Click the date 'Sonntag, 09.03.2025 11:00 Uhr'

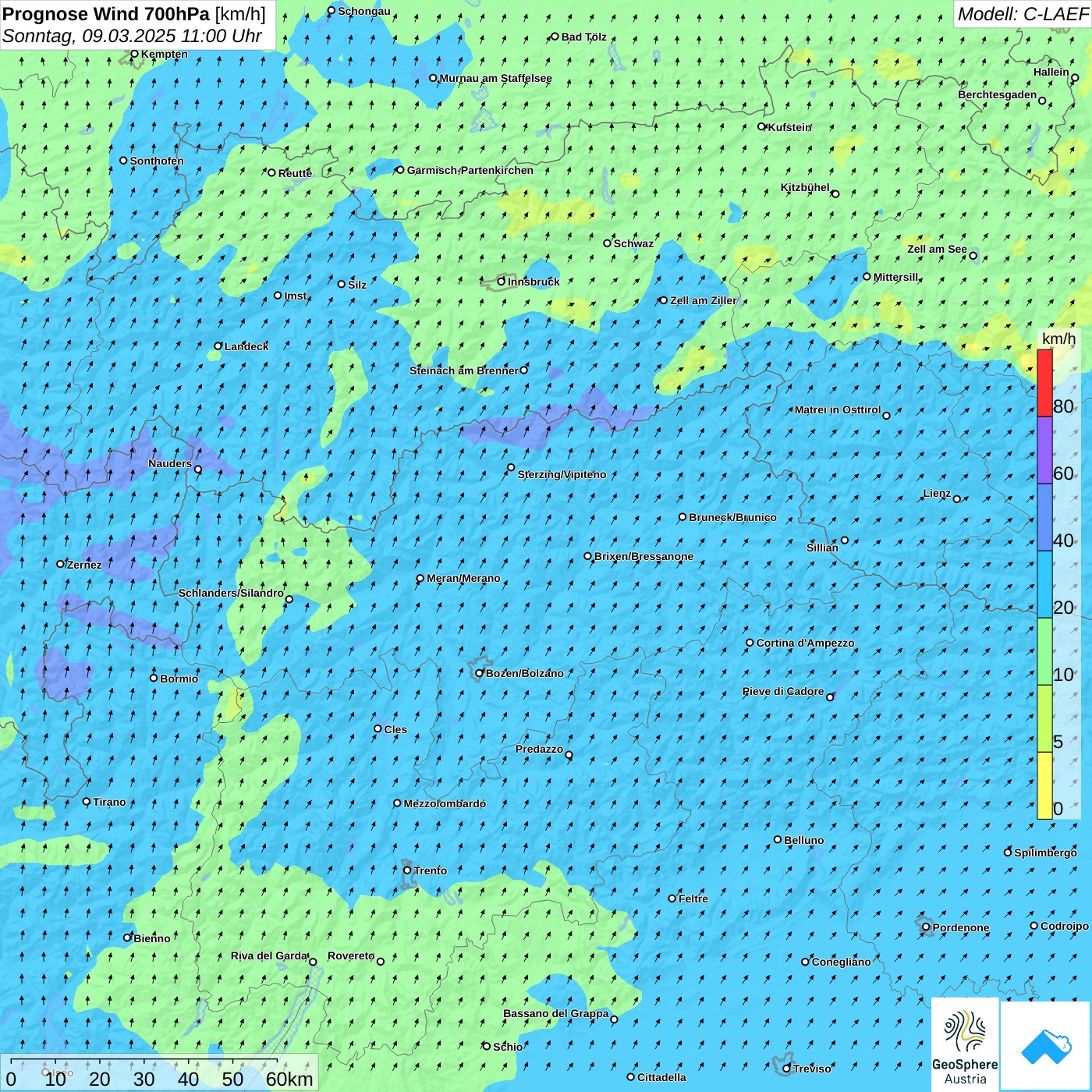pos(133,36)
